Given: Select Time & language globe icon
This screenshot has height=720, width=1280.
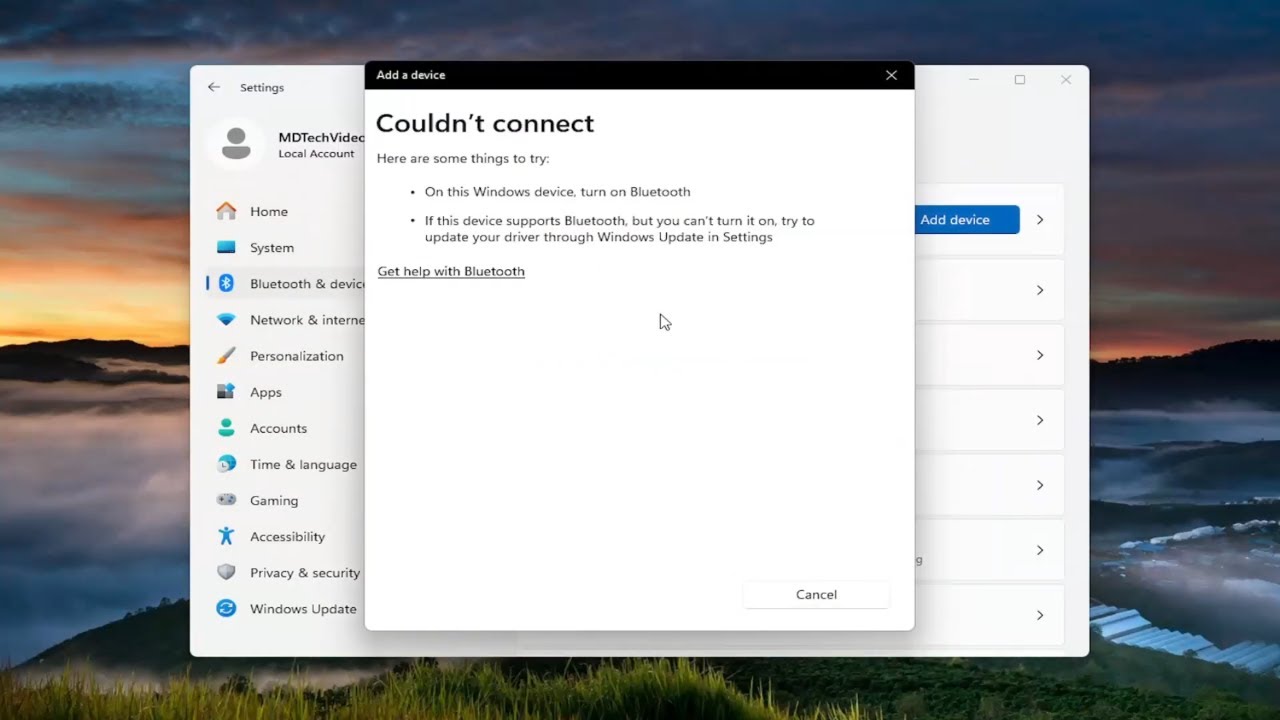Looking at the screenshot, I should tap(227, 464).
